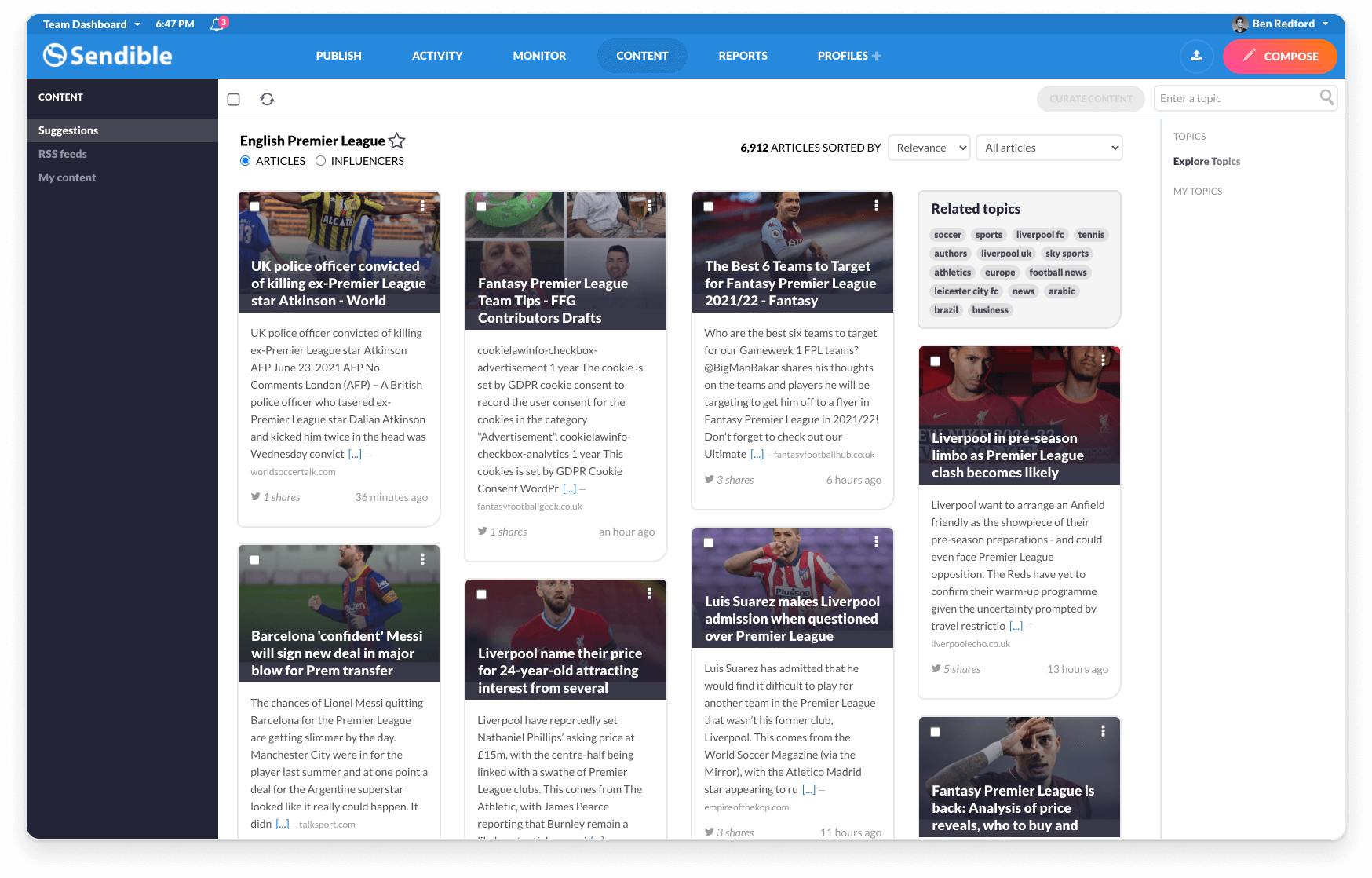This screenshot has height=878, width=1372.
Task: Open Explore Topics link
Action: point(1206,161)
